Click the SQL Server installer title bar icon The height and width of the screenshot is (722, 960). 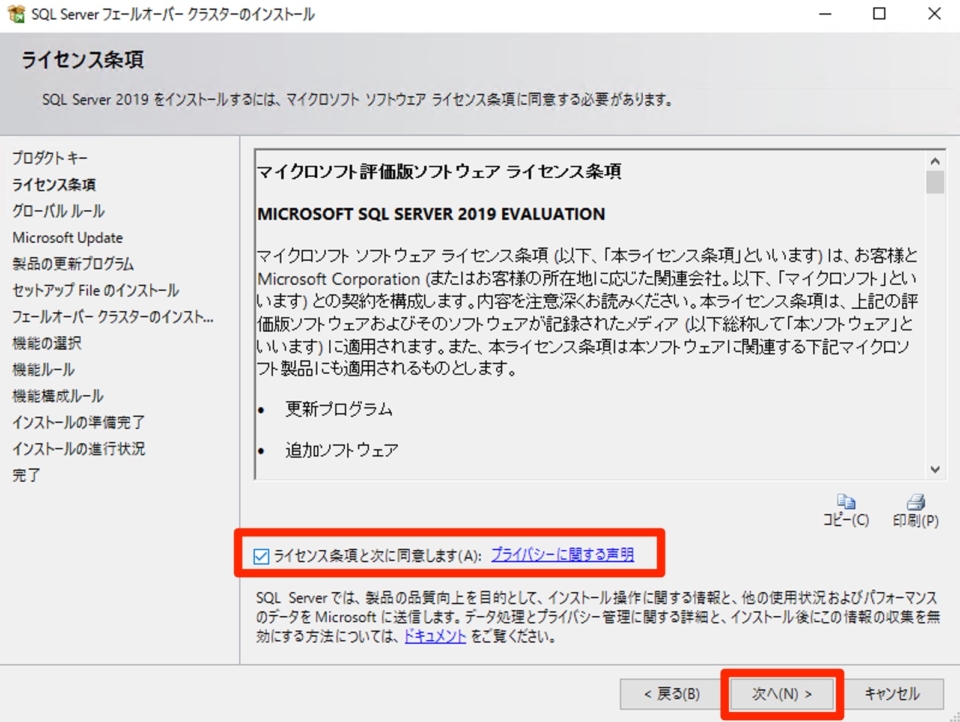click(x=16, y=13)
